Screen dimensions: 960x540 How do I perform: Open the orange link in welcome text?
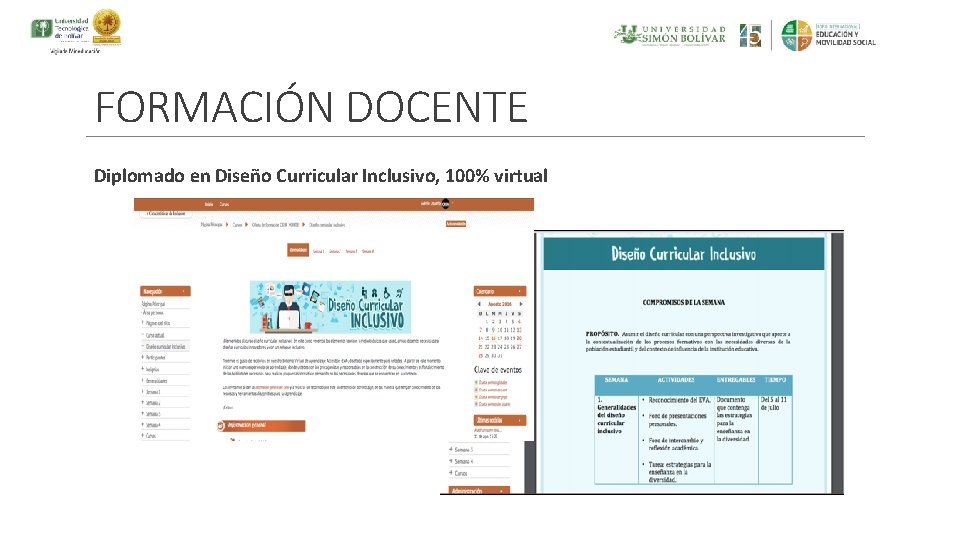click(272, 387)
